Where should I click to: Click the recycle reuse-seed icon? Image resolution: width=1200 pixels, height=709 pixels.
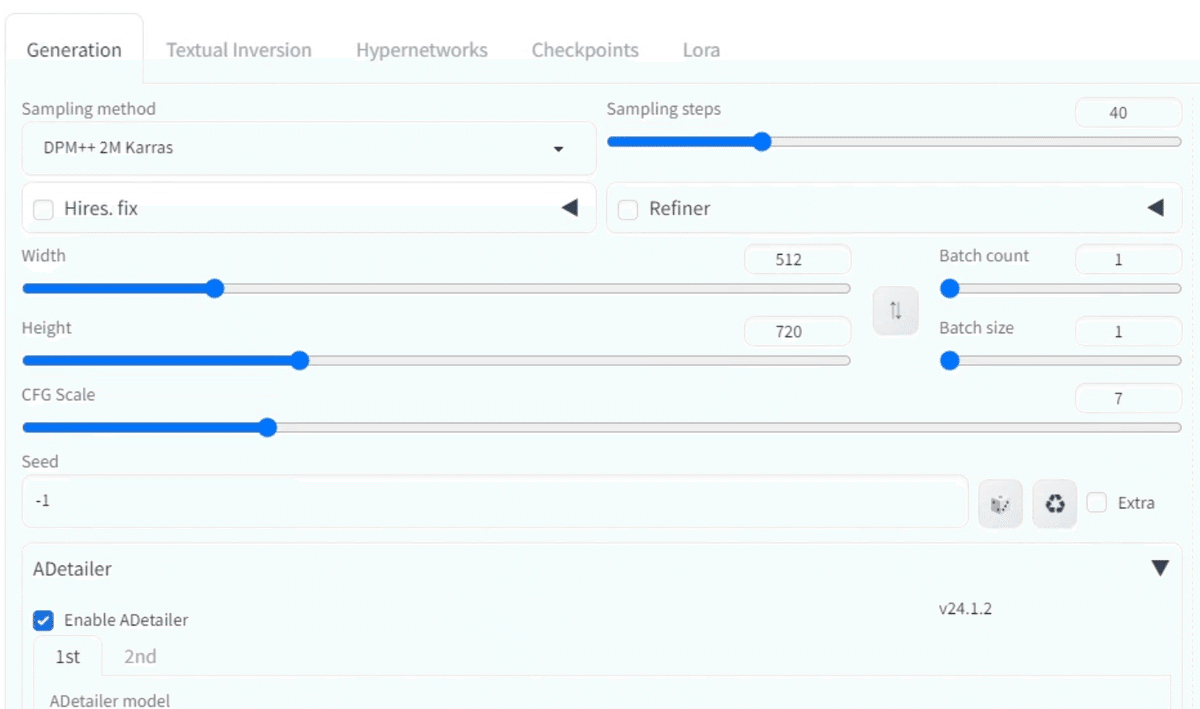1054,504
